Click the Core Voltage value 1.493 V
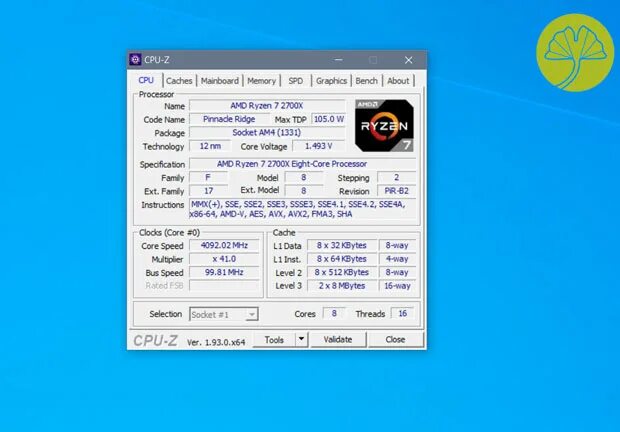The width and height of the screenshot is (620, 432). pyautogui.click(x=318, y=146)
